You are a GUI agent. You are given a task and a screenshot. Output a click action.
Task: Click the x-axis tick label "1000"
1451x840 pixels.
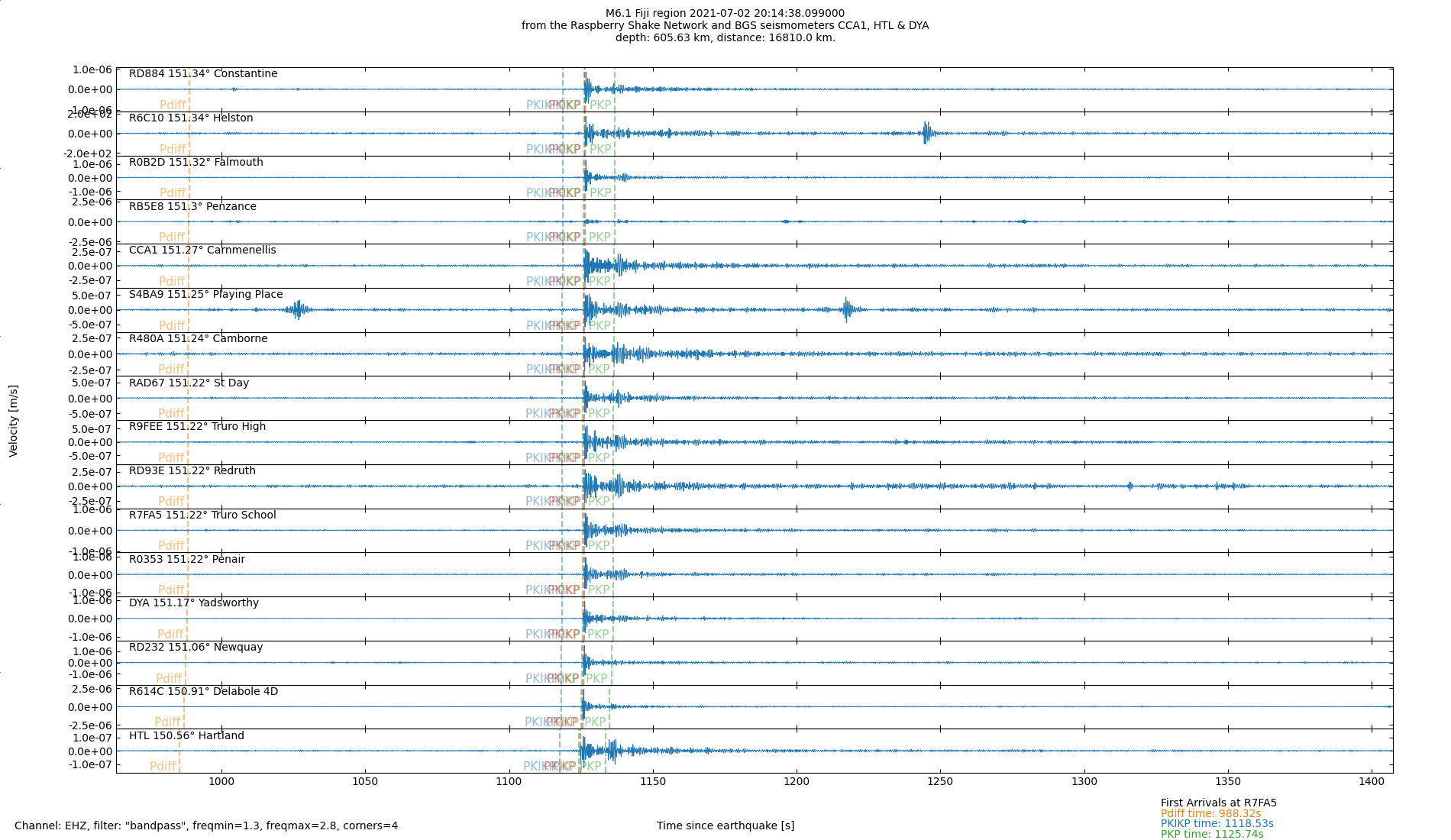point(221,781)
